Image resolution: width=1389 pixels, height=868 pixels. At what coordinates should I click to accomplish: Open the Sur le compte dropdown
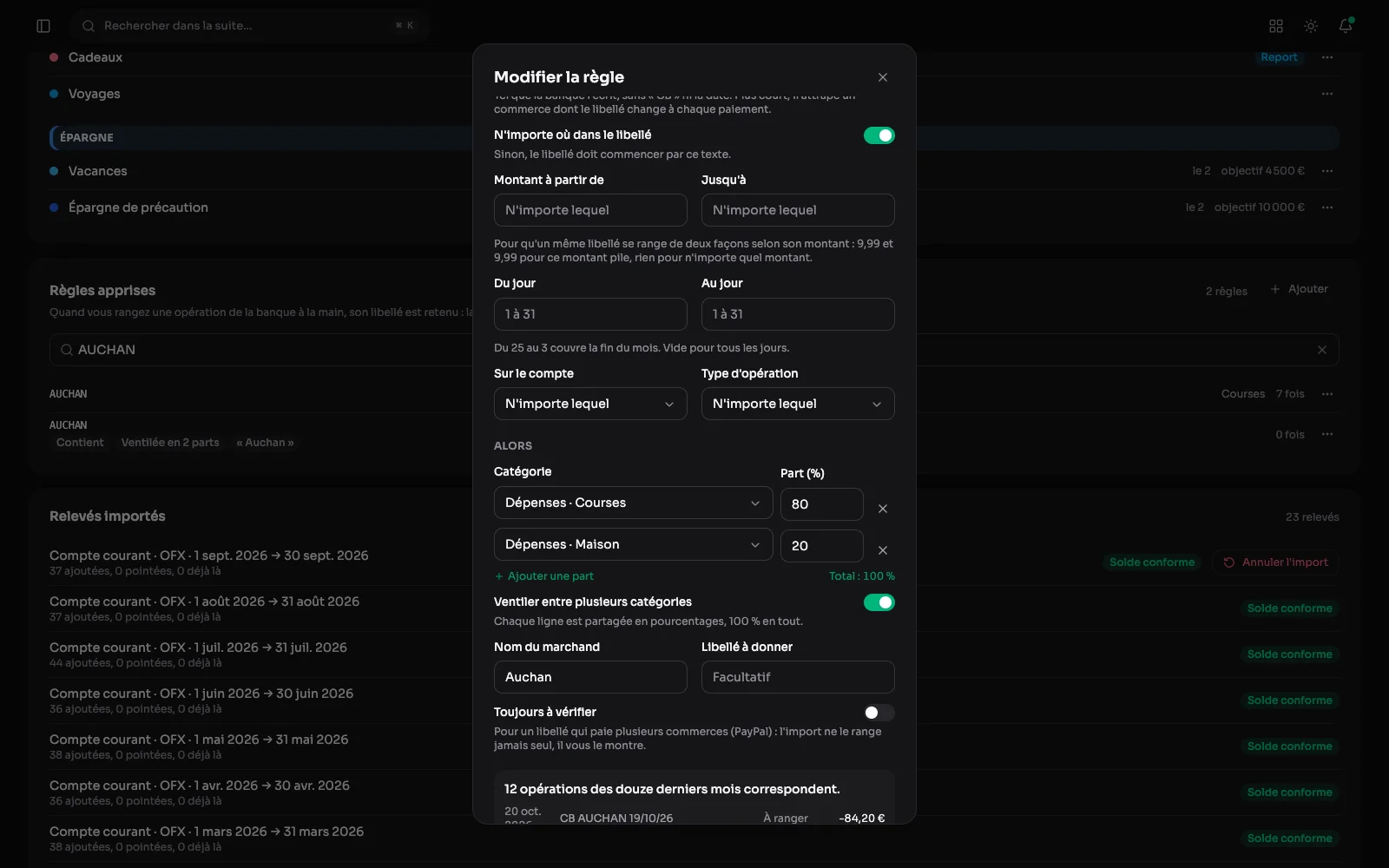pyautogui.click(x=590, y=404)
